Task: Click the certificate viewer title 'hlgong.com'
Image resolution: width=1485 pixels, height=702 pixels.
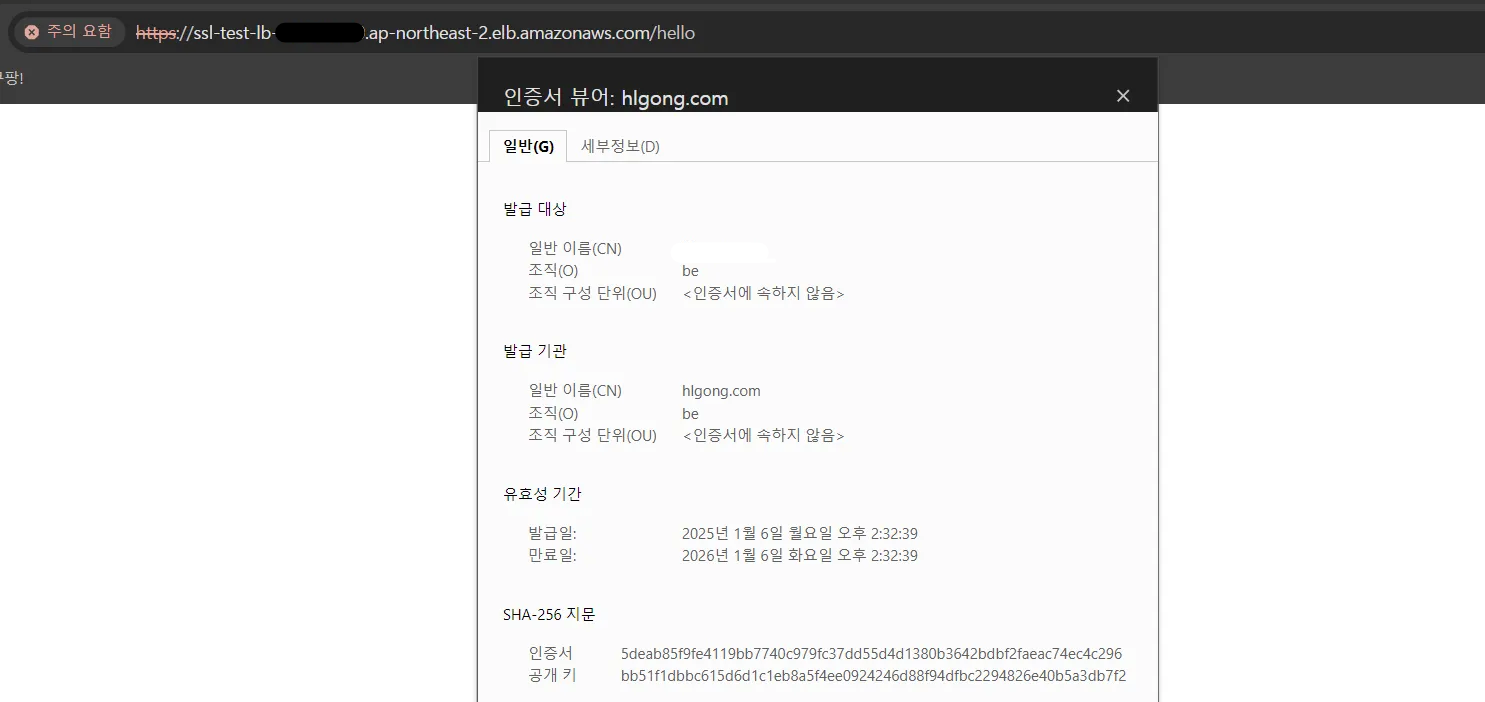Action: coord(675,98)
